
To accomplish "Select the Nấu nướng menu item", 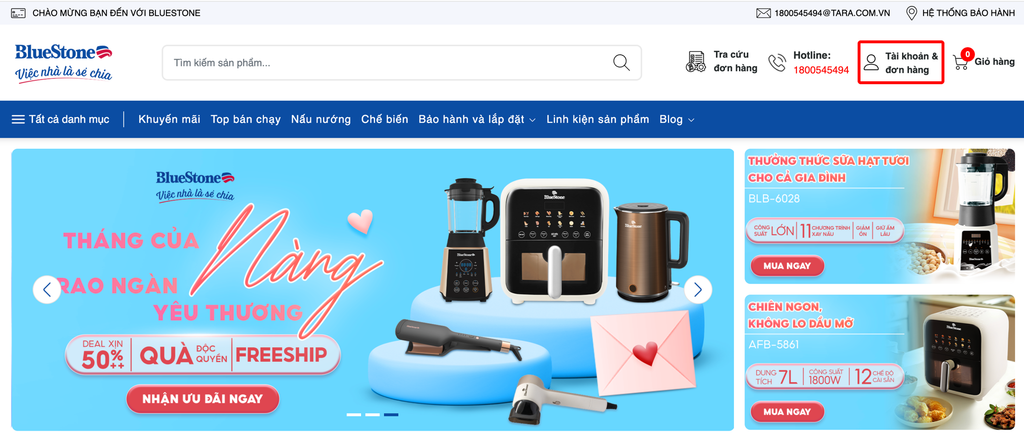I will (x=321, y=119).
